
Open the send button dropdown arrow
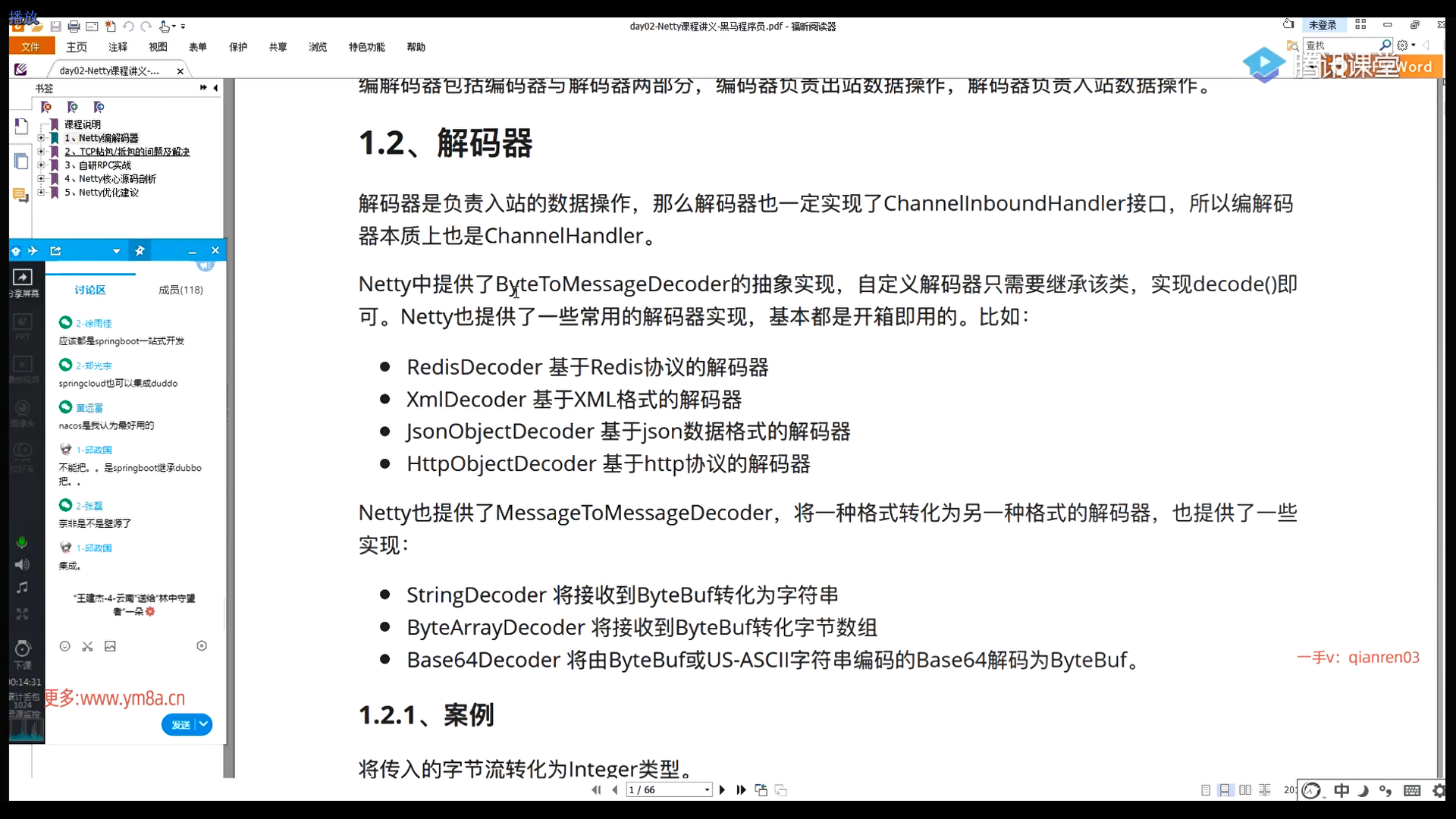[203, 724]
